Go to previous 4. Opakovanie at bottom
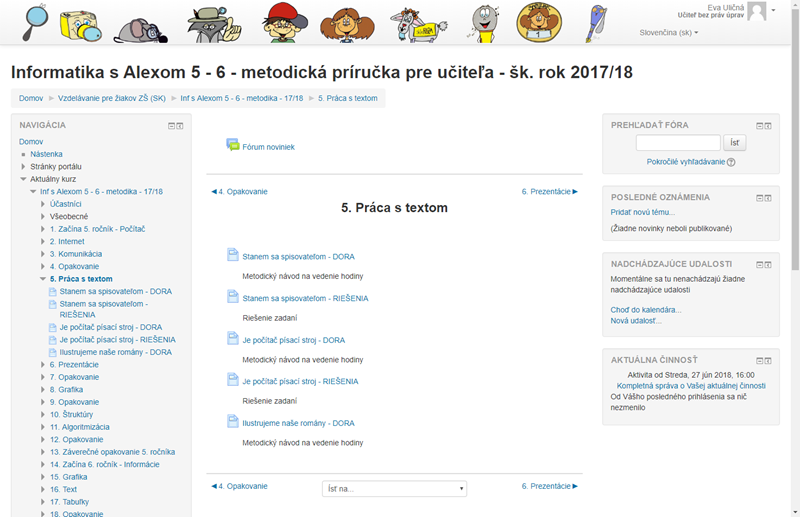 239,486
